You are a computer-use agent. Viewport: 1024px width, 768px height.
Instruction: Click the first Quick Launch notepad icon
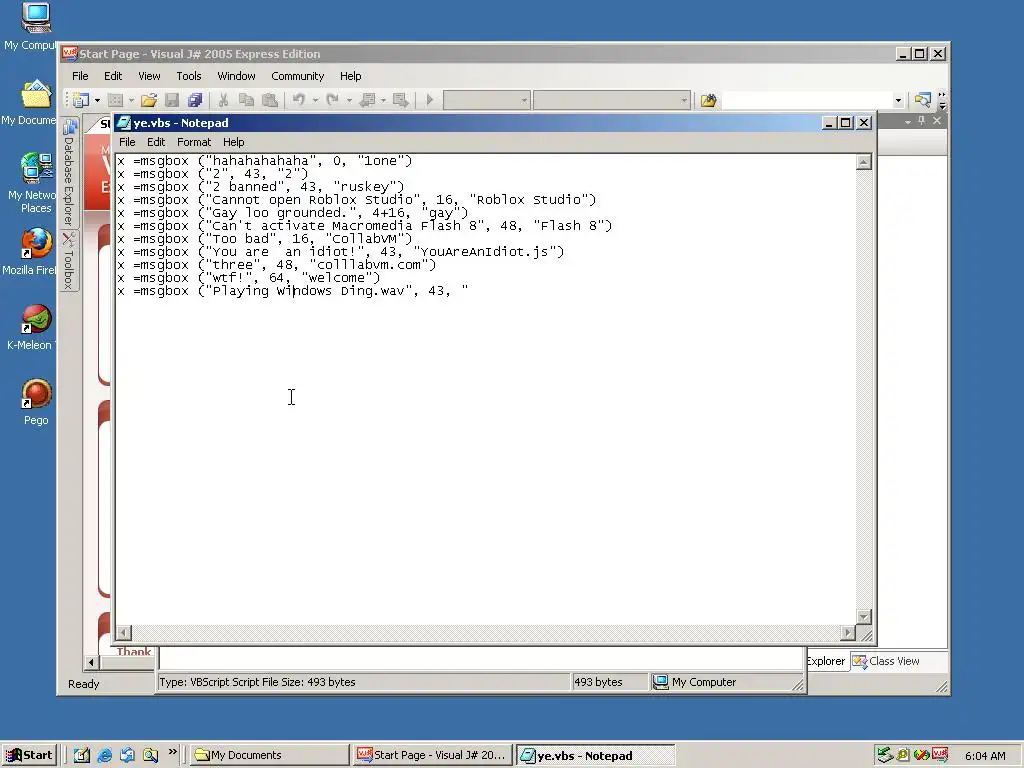click(82, 755)
